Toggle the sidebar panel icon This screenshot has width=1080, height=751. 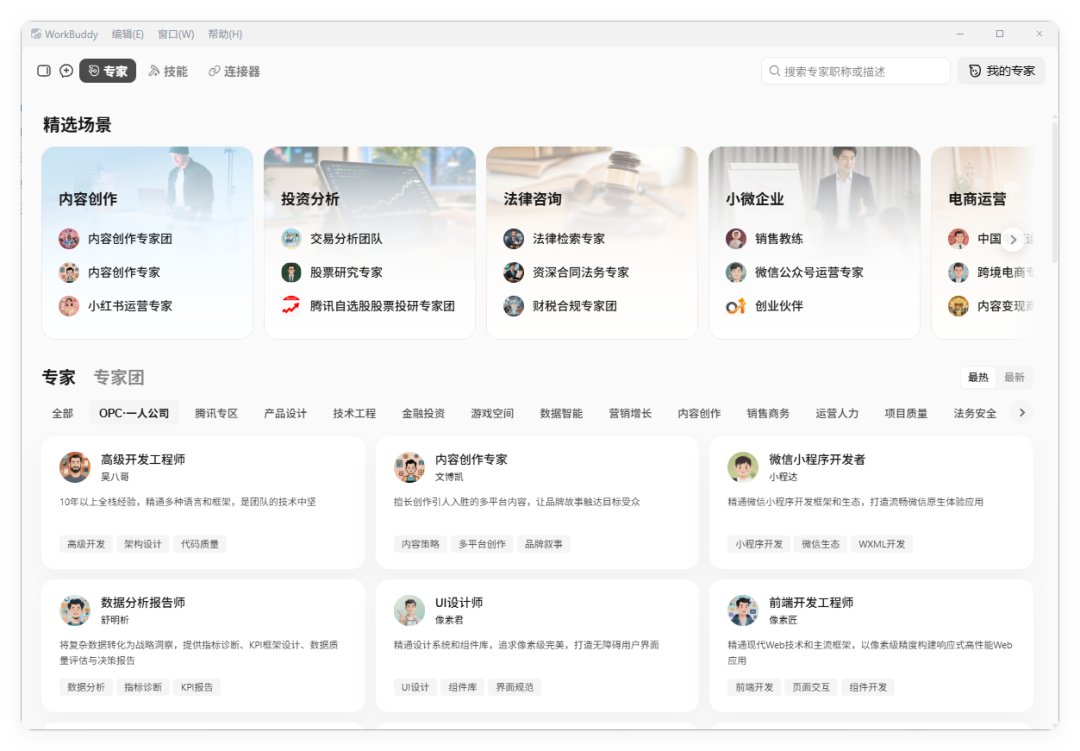pyautogui.click(x=44, y=71)
